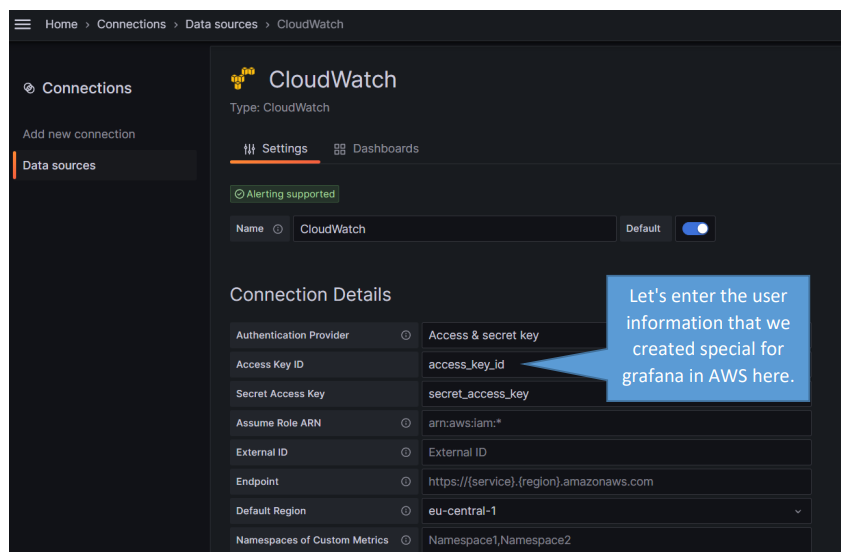Click the Endpoint label
Viewport: 847px width, 552px height.
(x=257, y=481)
